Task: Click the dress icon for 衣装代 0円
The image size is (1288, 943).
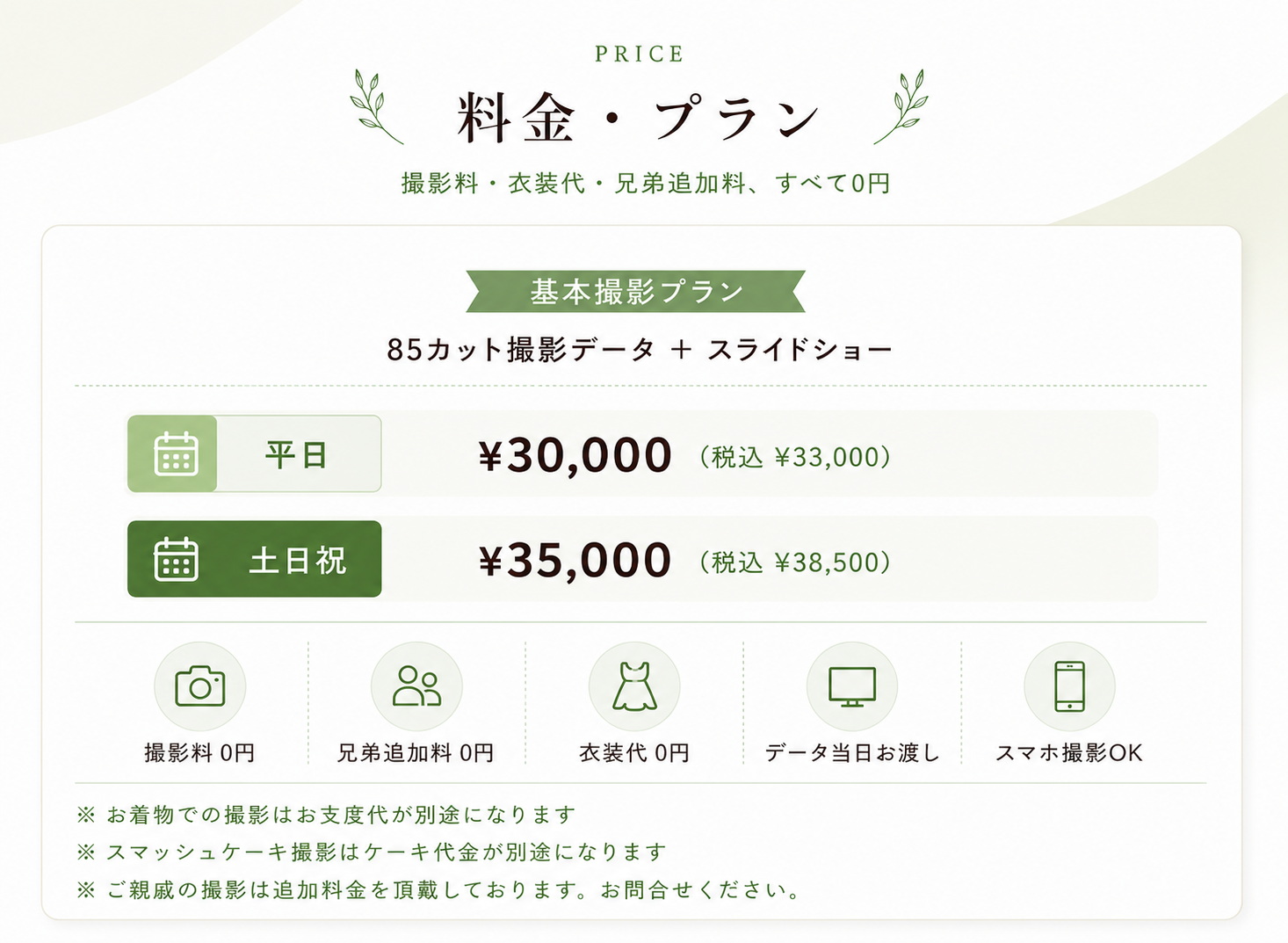Action: [x=634, y=686]
